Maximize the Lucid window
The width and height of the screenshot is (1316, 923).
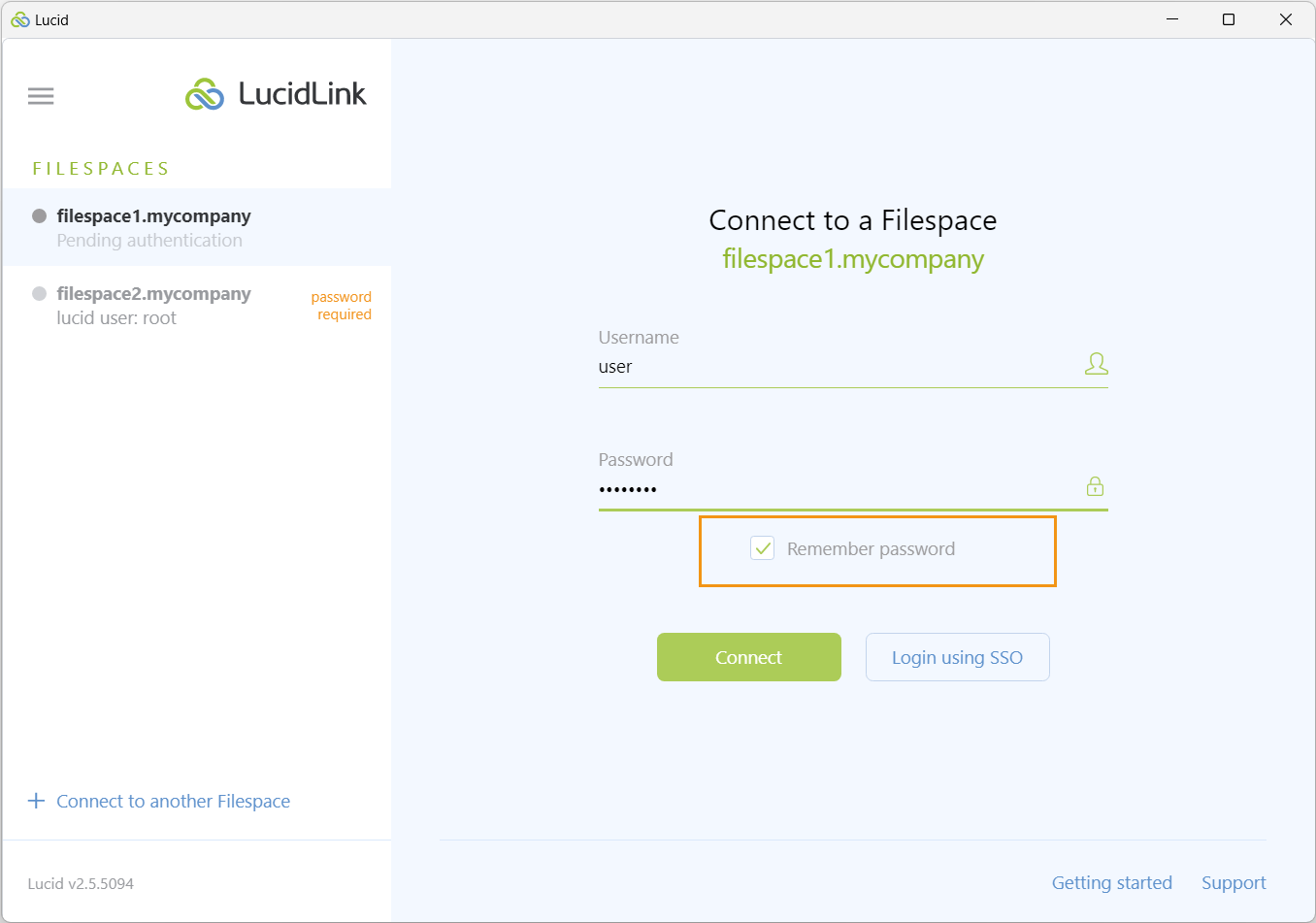click(1229, 19)
